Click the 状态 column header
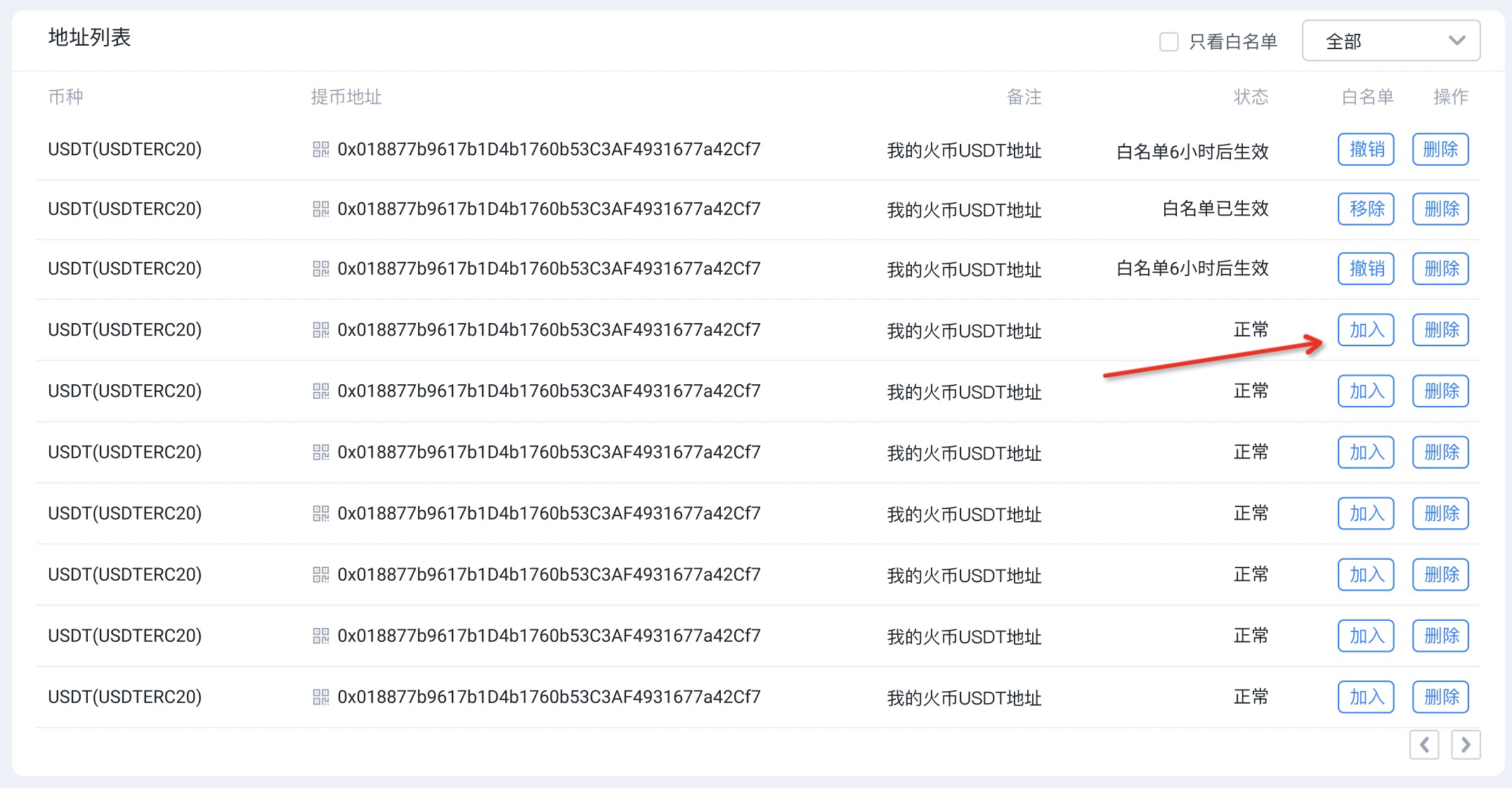1512x788 pixels. [x=1251, y=96]
